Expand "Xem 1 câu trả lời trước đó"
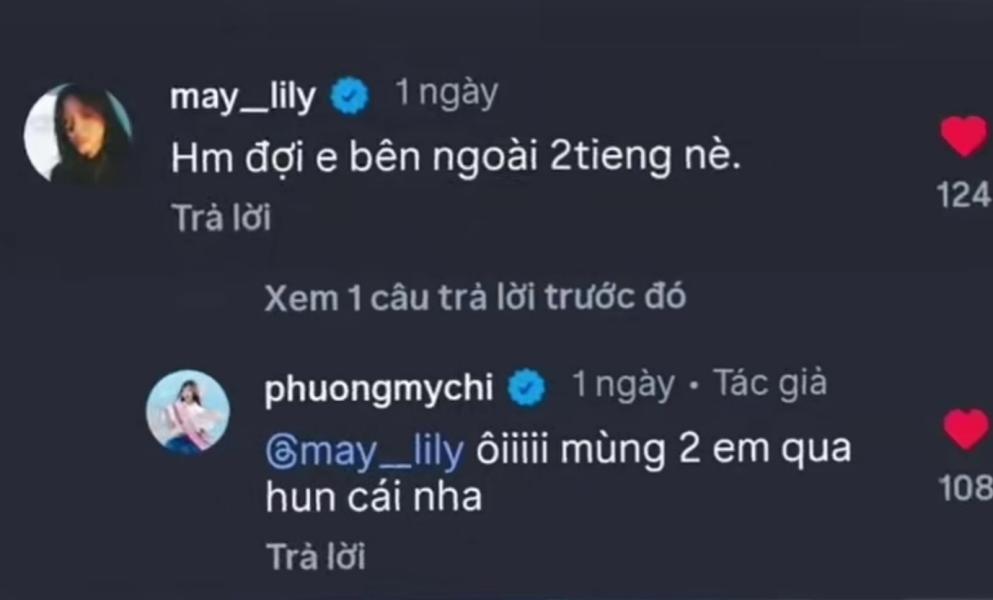 click(x=475, y=298)
